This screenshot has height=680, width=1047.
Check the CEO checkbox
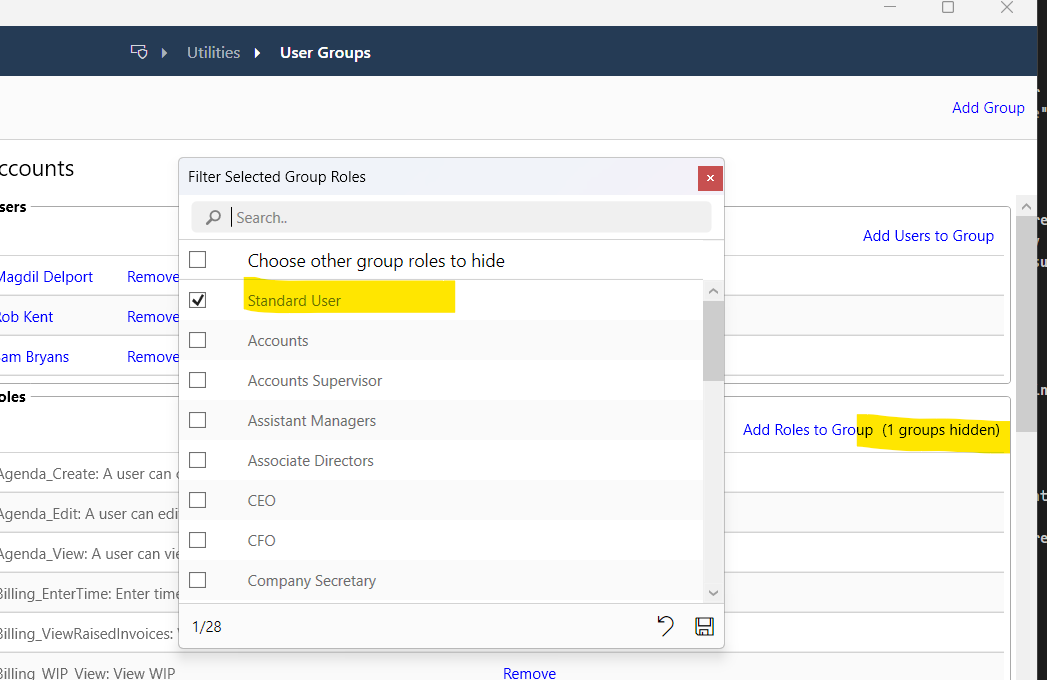[x=198, y=500]
